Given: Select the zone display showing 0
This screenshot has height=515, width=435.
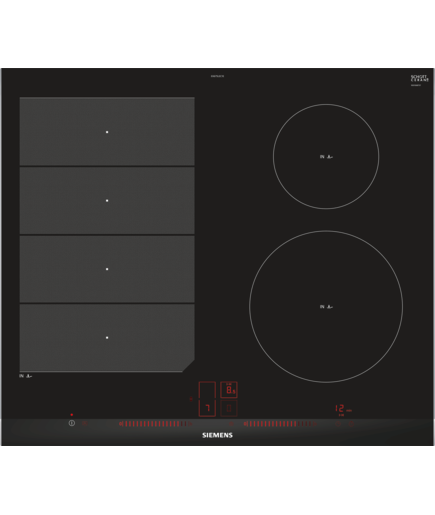Looking at the screenshot, I should coord(229,408).
